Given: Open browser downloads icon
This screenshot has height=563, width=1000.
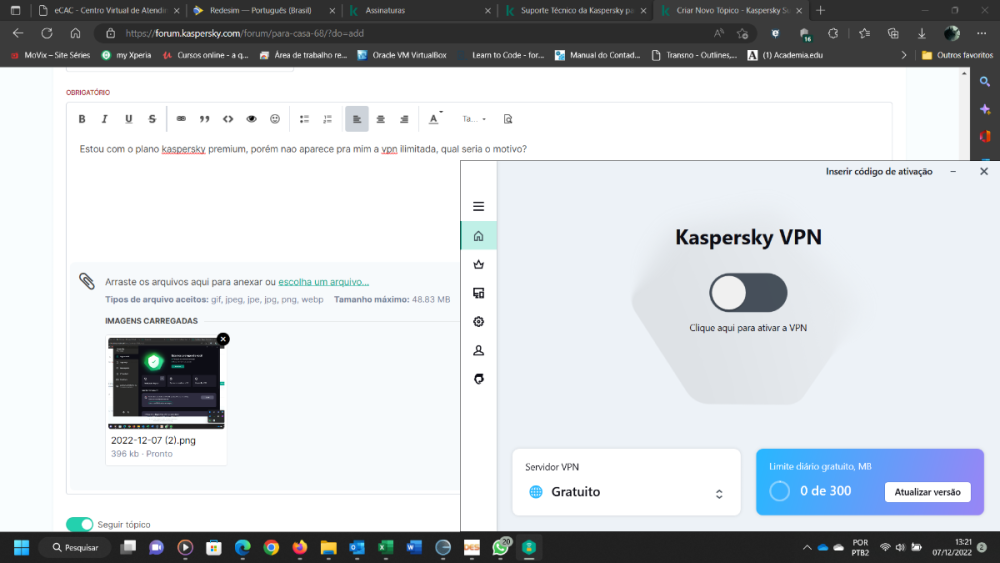Looking at the screenshot, I should (x=922, y=33).
